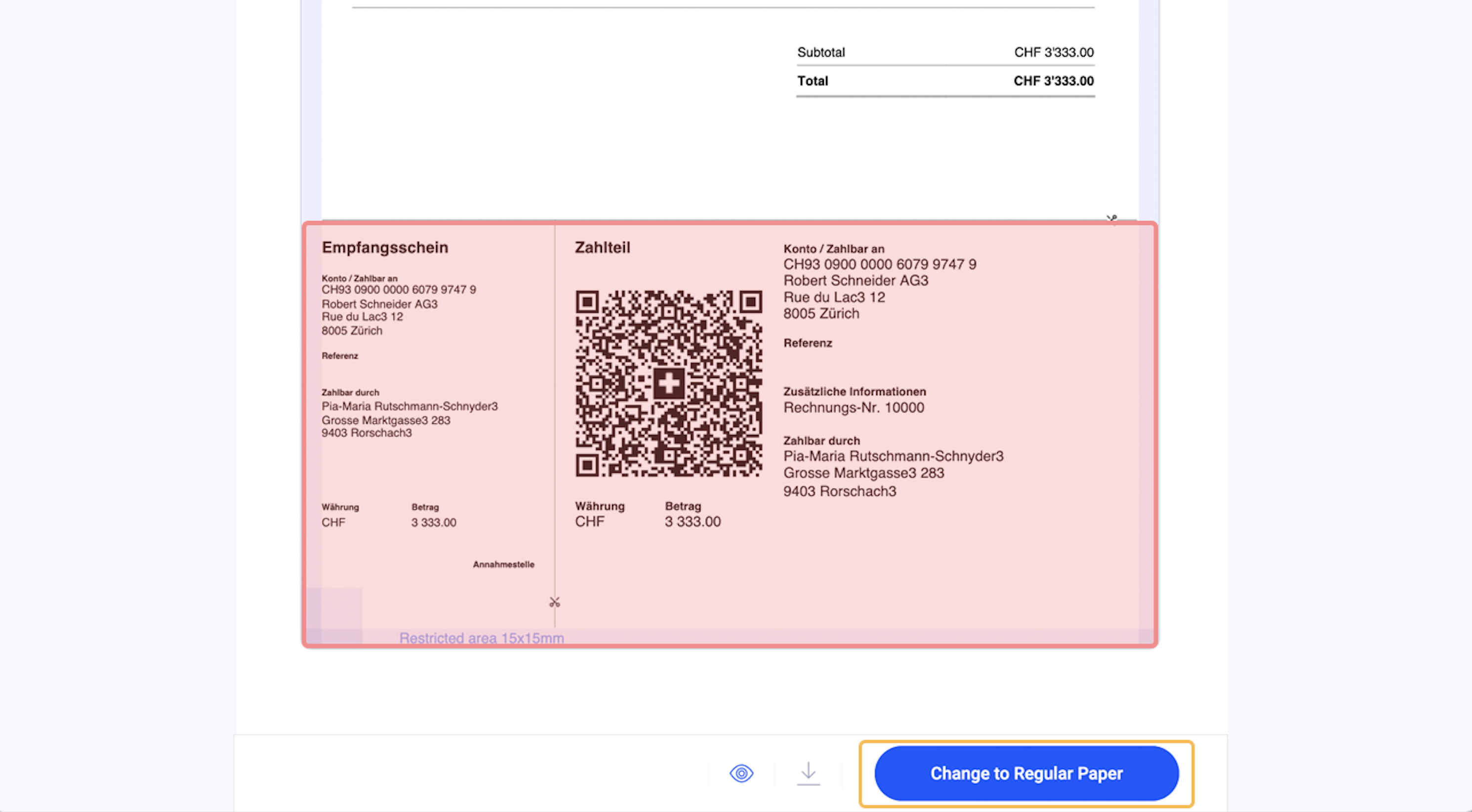Click the scissors icon above the payment slip
The width and height of the screenshot is (1472, 812).
click(x=1111, y=218)
